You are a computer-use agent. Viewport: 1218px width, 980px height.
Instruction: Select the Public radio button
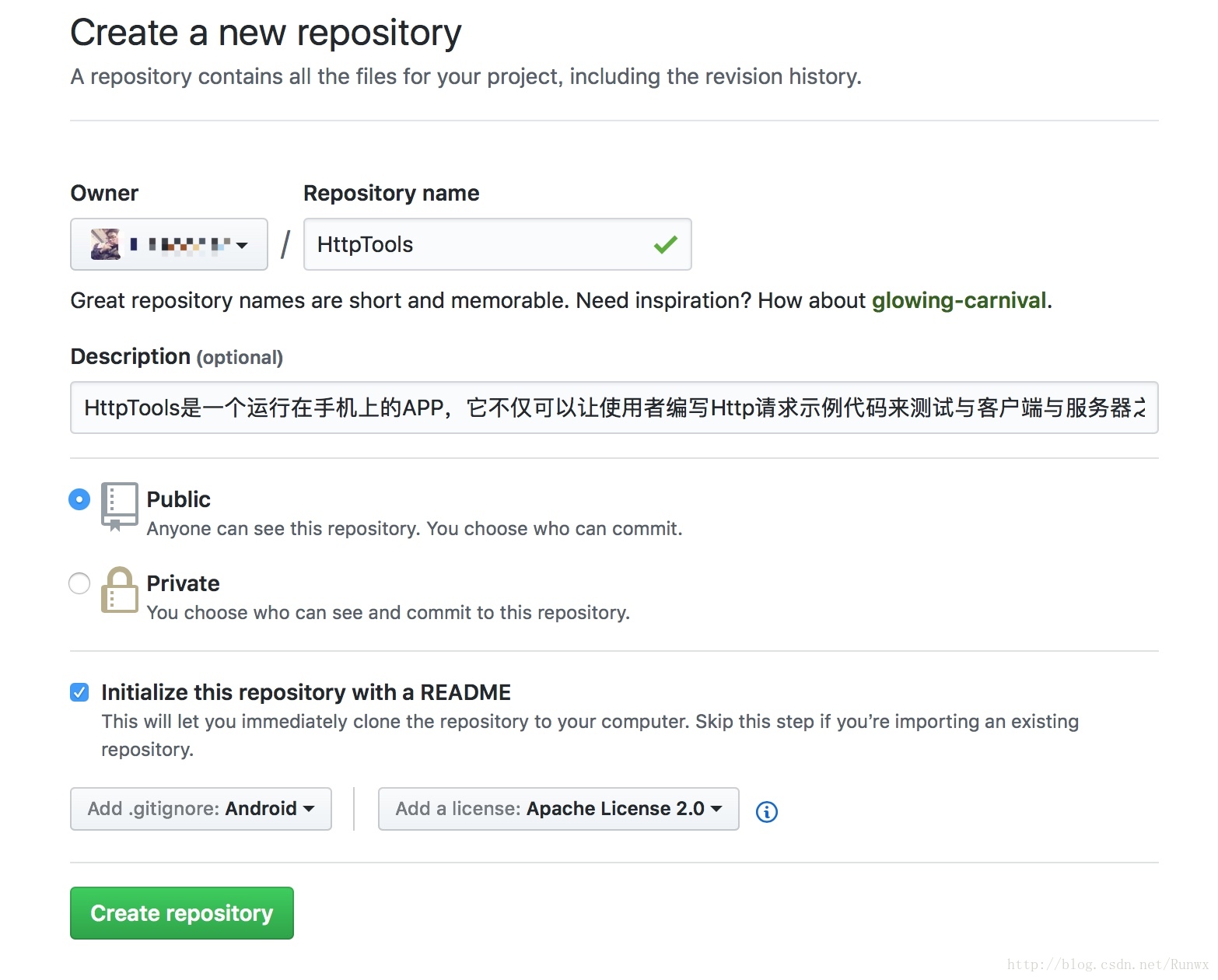79,499
